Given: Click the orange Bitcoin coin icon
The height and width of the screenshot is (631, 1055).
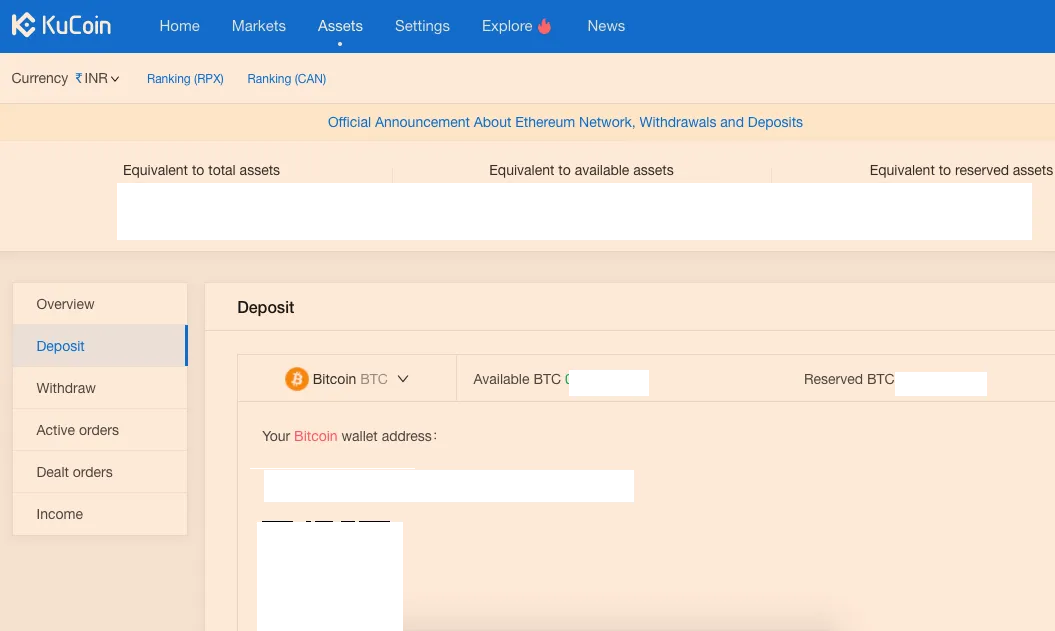Looking at the screenshot, I should coord(297,379).
